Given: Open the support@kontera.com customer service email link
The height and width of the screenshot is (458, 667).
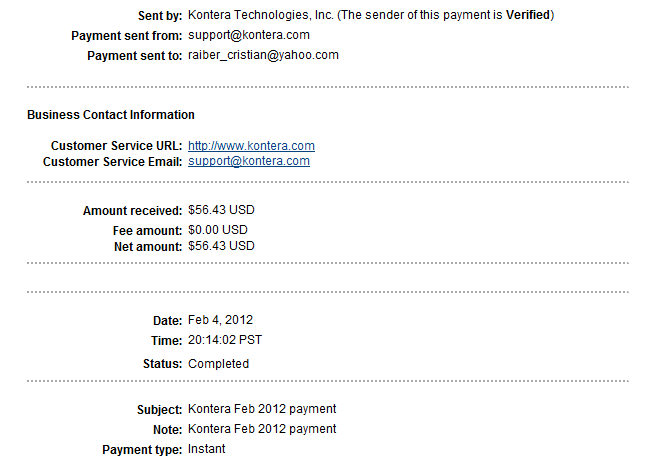Looking at the screenshot, I should pos(249,161).
